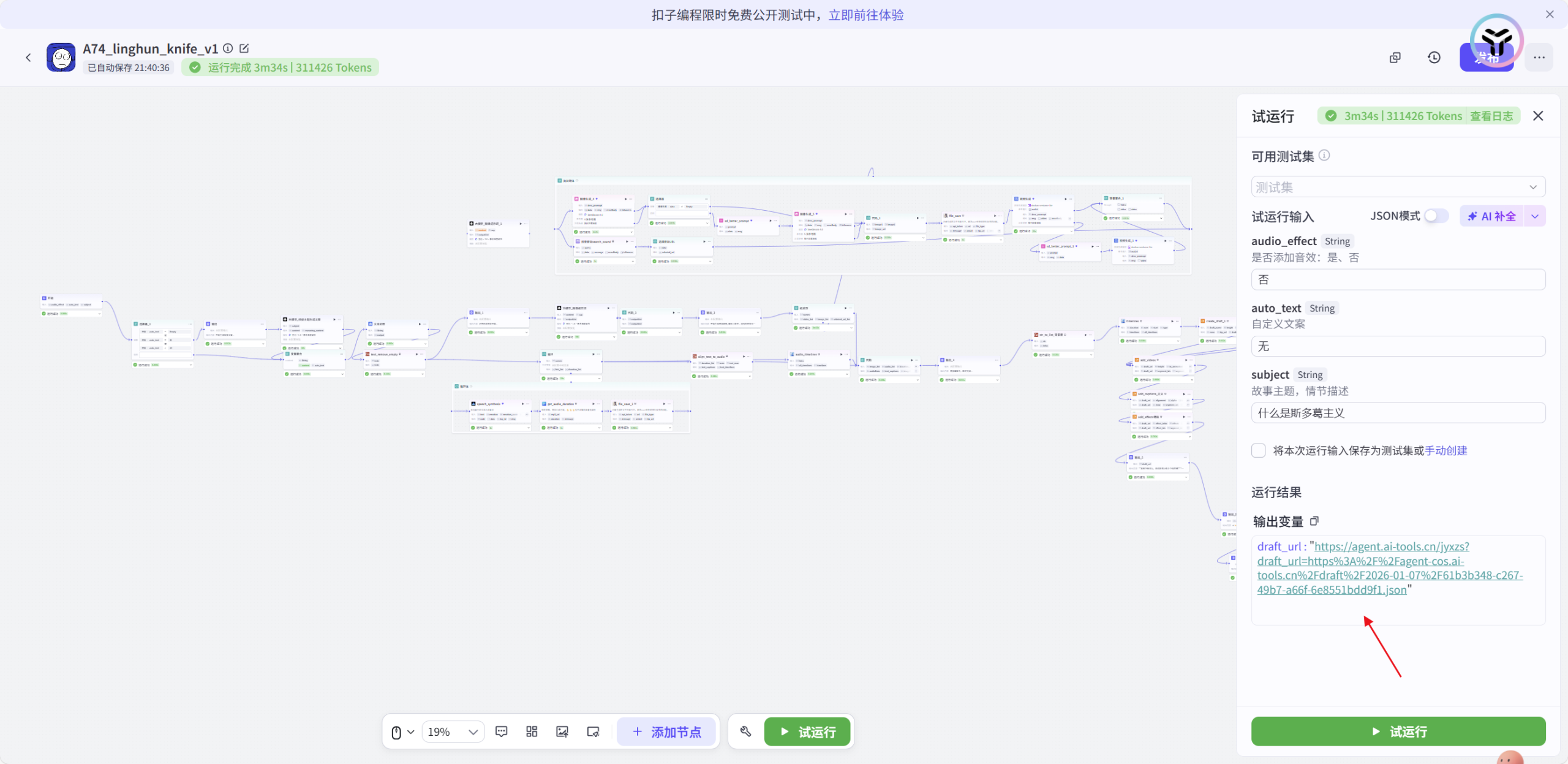Open run logs via 查看日志
This screenshot has height=764, width=1568.
pos(1493,115)
